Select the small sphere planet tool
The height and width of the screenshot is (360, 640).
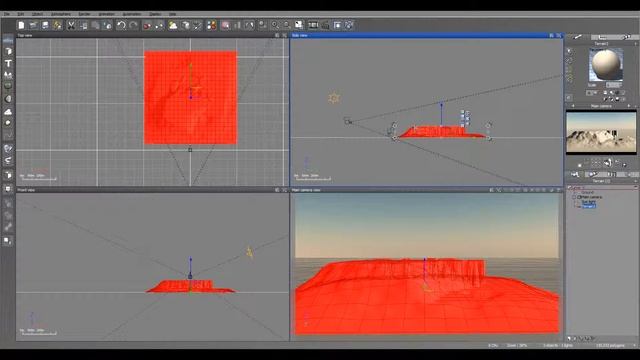(8, 123)
